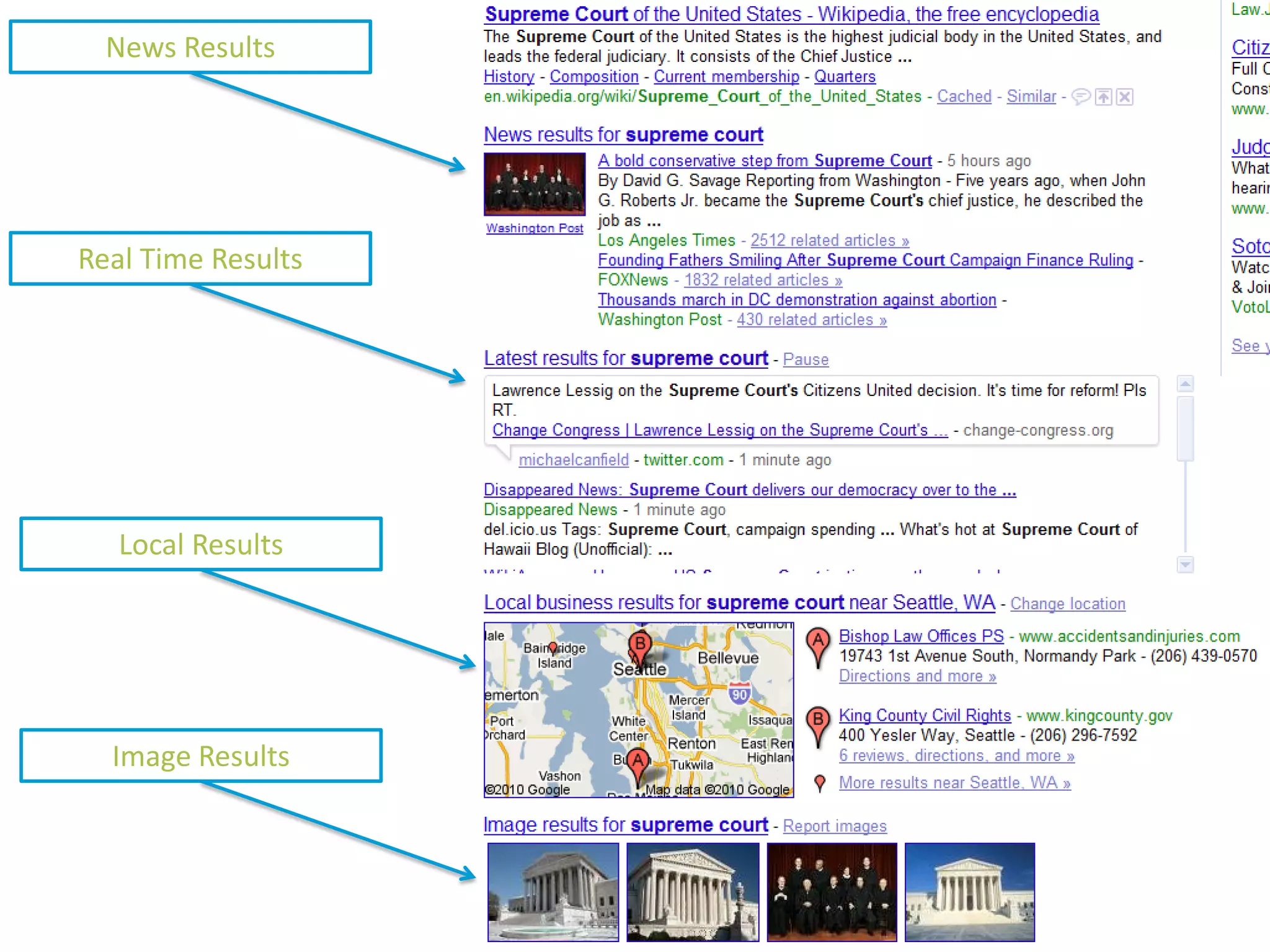Image resolution: width=1270 pixels, height=952 pixels.
Task: Open 430 related articles link
Action: click(x=812, y=319)
